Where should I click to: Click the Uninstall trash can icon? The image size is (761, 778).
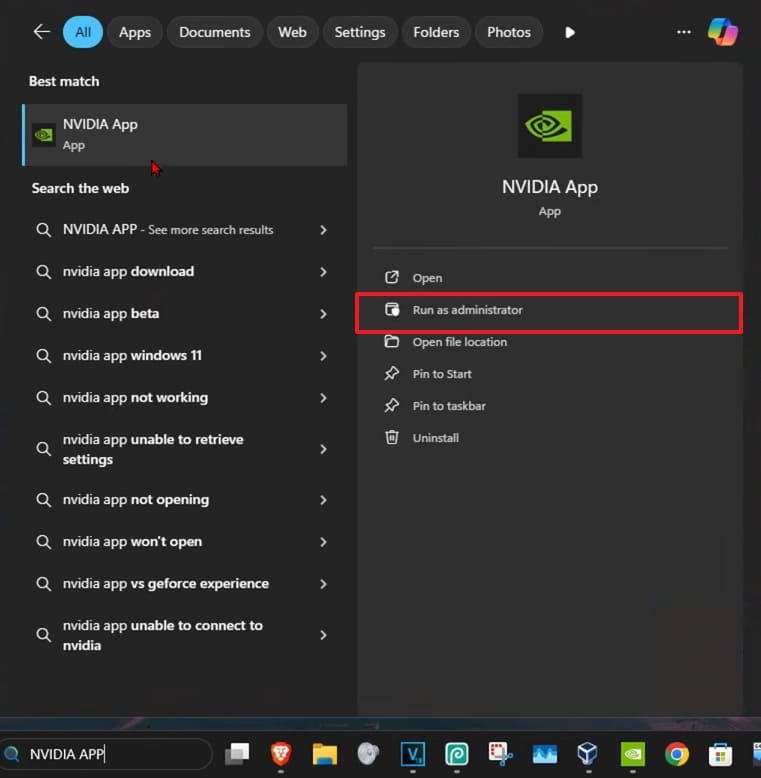pos(391,437)
